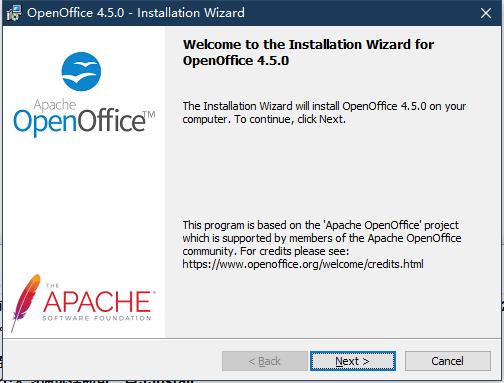
Task: Click the 'This program is based on' paragraph
Action: coord(322,244)
